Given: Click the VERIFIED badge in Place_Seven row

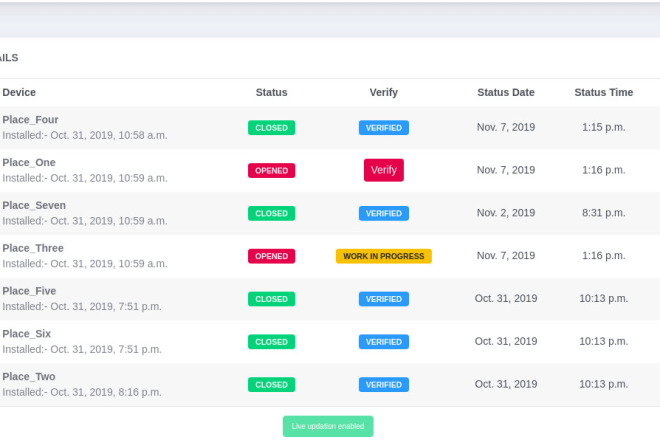Looking at the screenshot, I should click(x=383, y=213).
